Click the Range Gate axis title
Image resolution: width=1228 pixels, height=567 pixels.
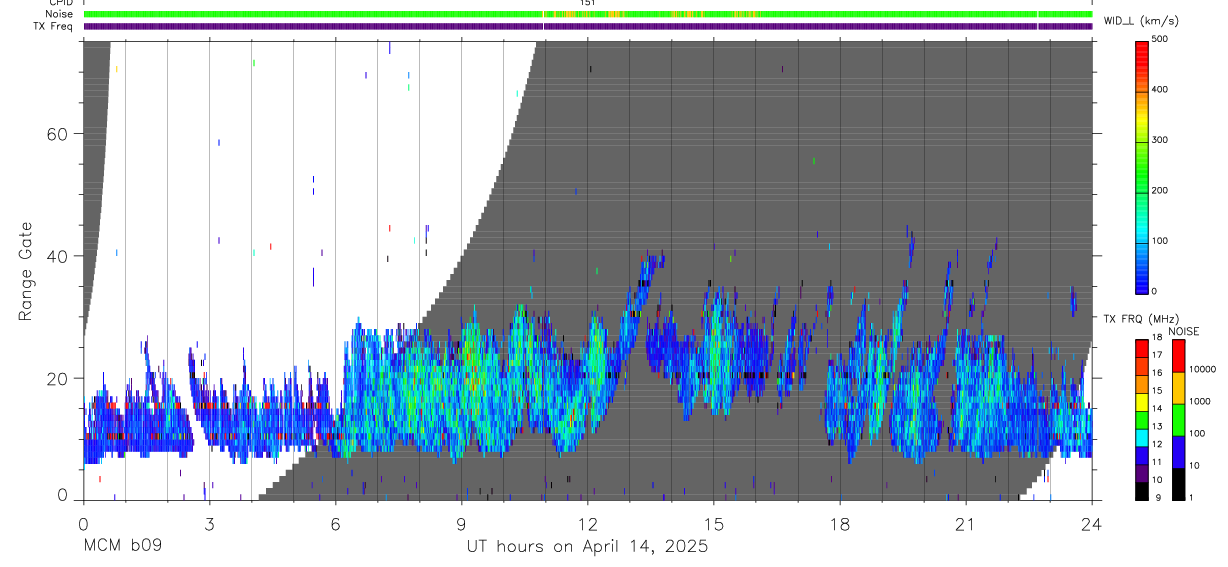point(26,271)
